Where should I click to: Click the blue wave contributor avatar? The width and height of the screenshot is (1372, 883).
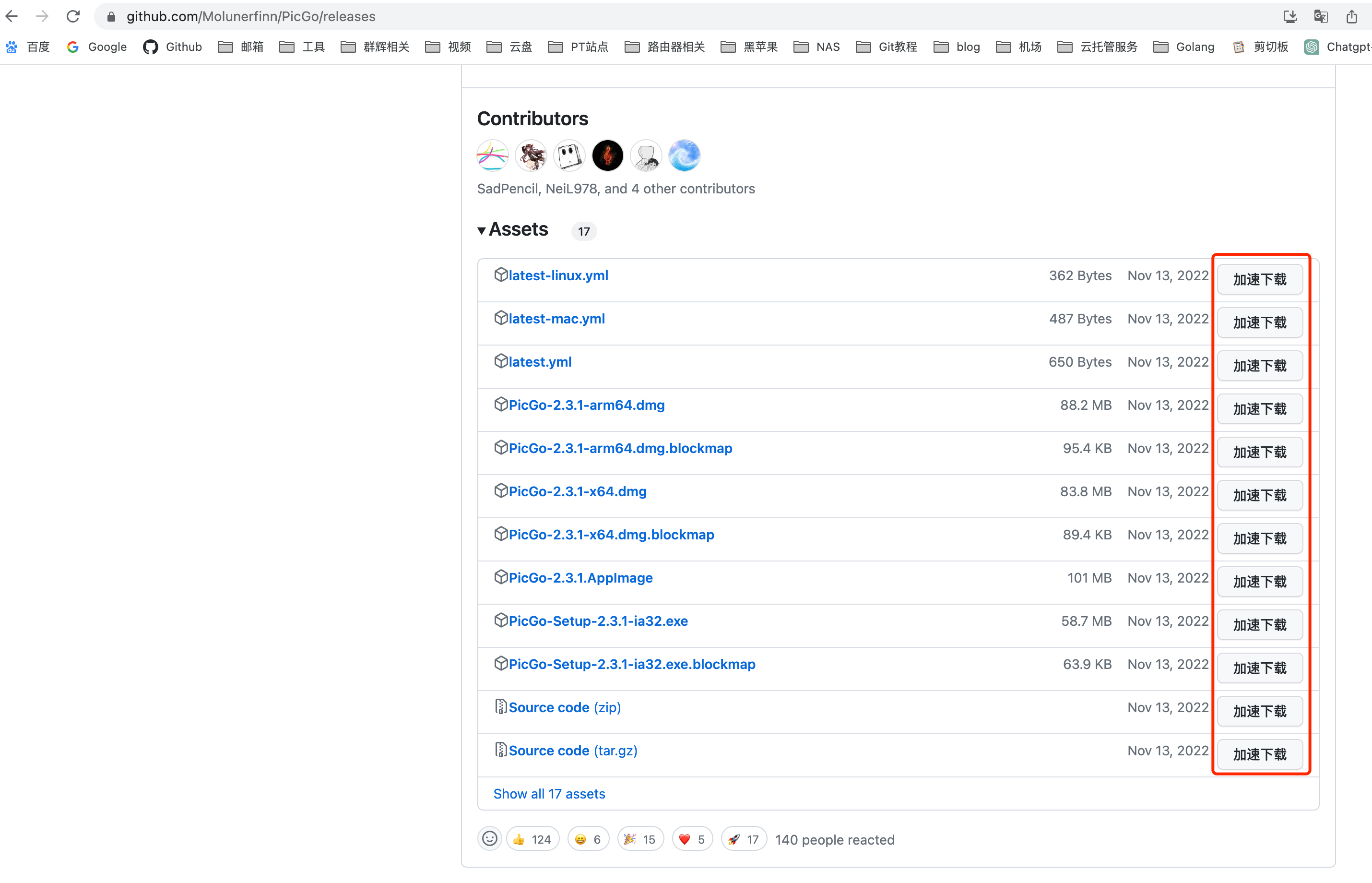[x=684, y=155]
